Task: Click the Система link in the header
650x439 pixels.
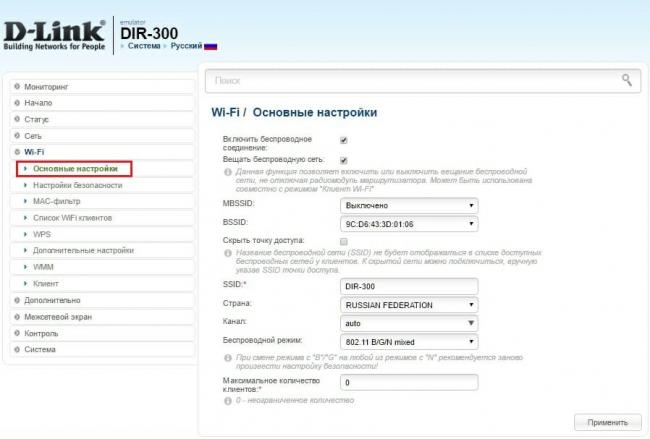Action: tap(144, 46)
